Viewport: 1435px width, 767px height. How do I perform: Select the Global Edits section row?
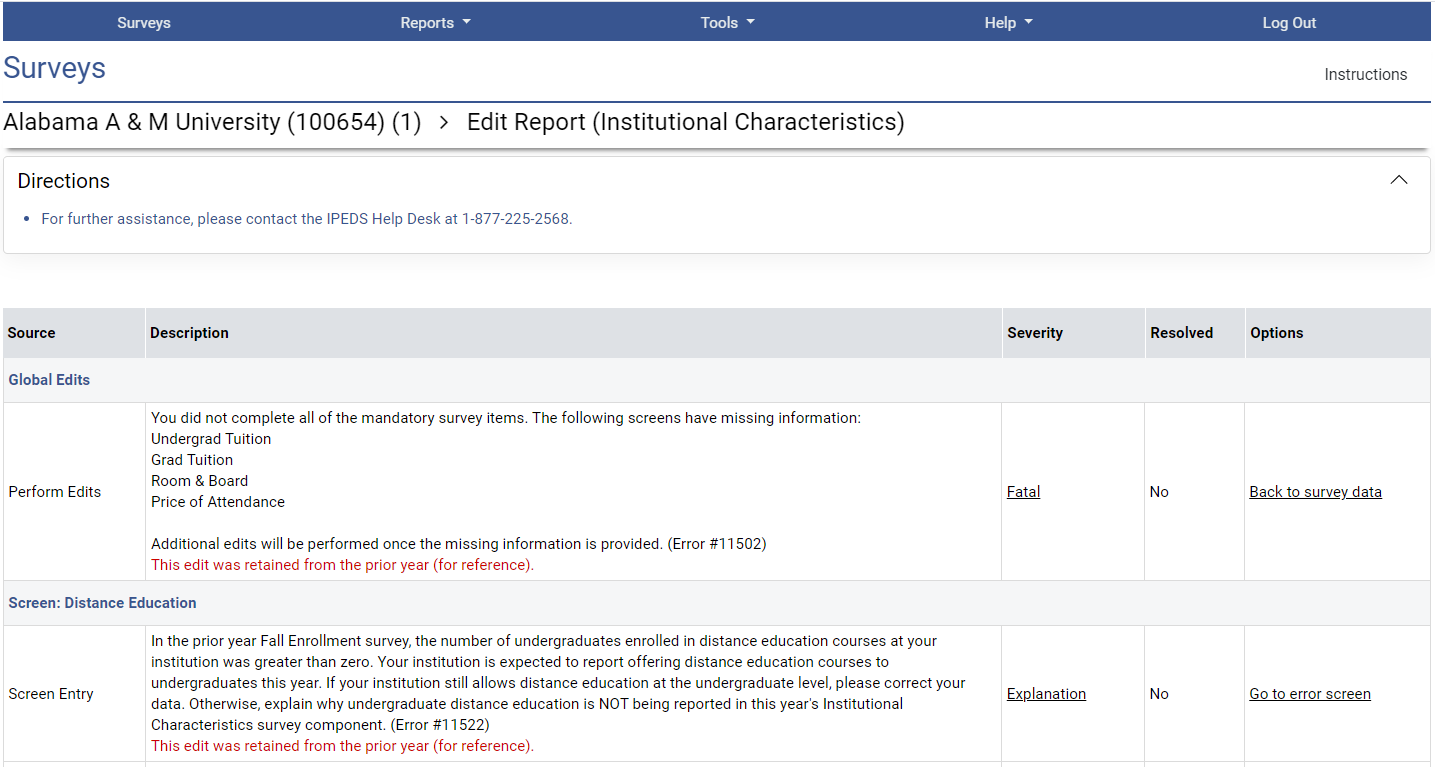click(x=49, y=380)
